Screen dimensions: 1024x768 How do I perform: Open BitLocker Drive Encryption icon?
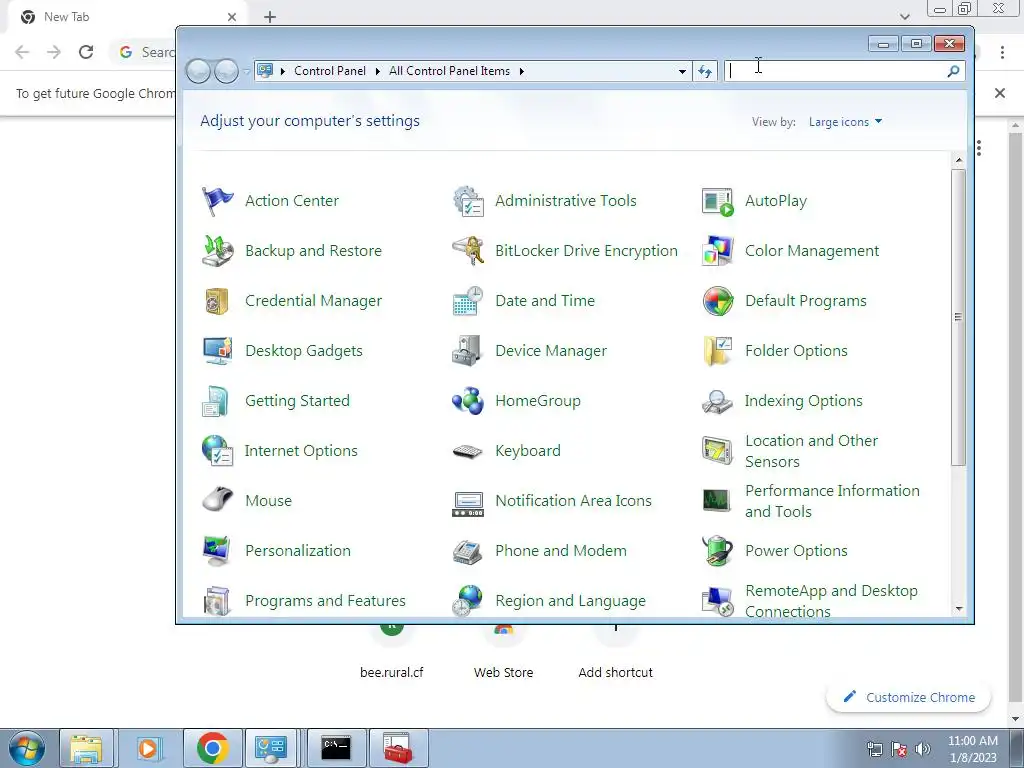[468, 251]
